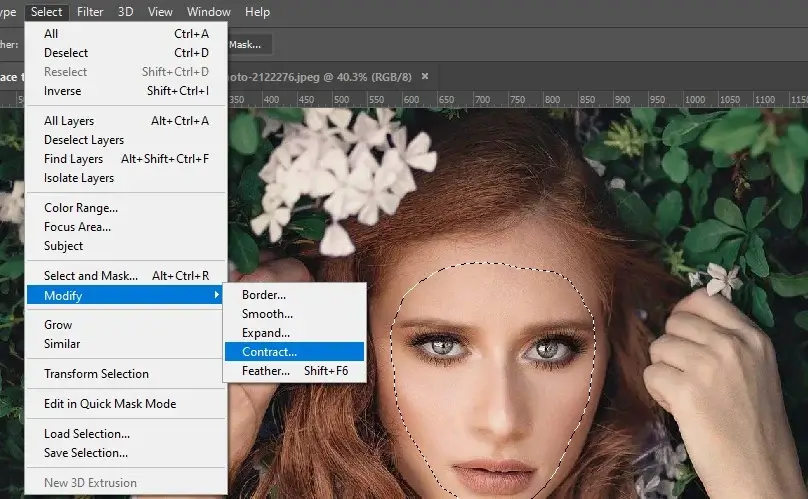Open the 3D menu
This screenshot has width=808, height=499.
[x=125, y=11]
